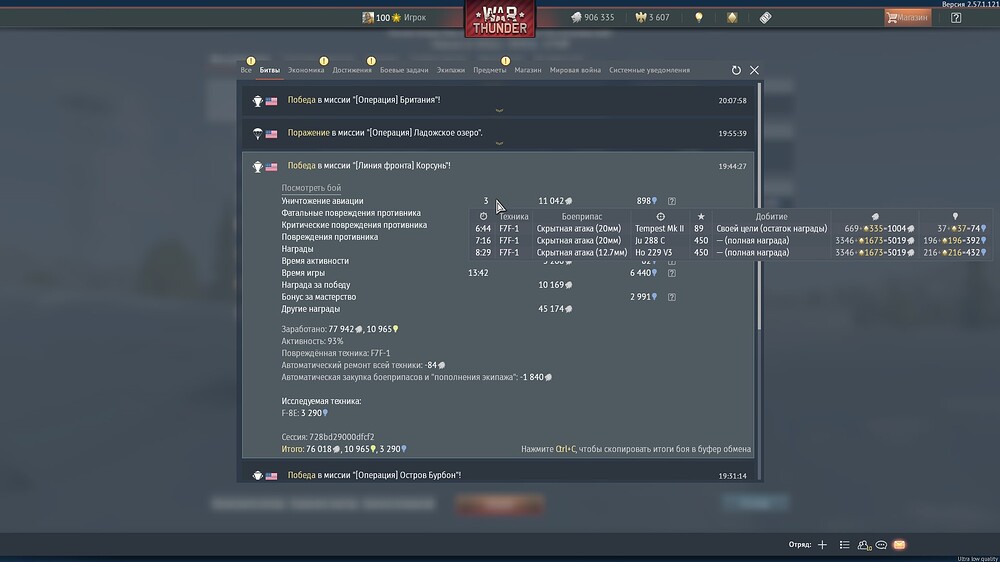Open the player profile 'Игрок'
1000x562 pixels.
394,17
